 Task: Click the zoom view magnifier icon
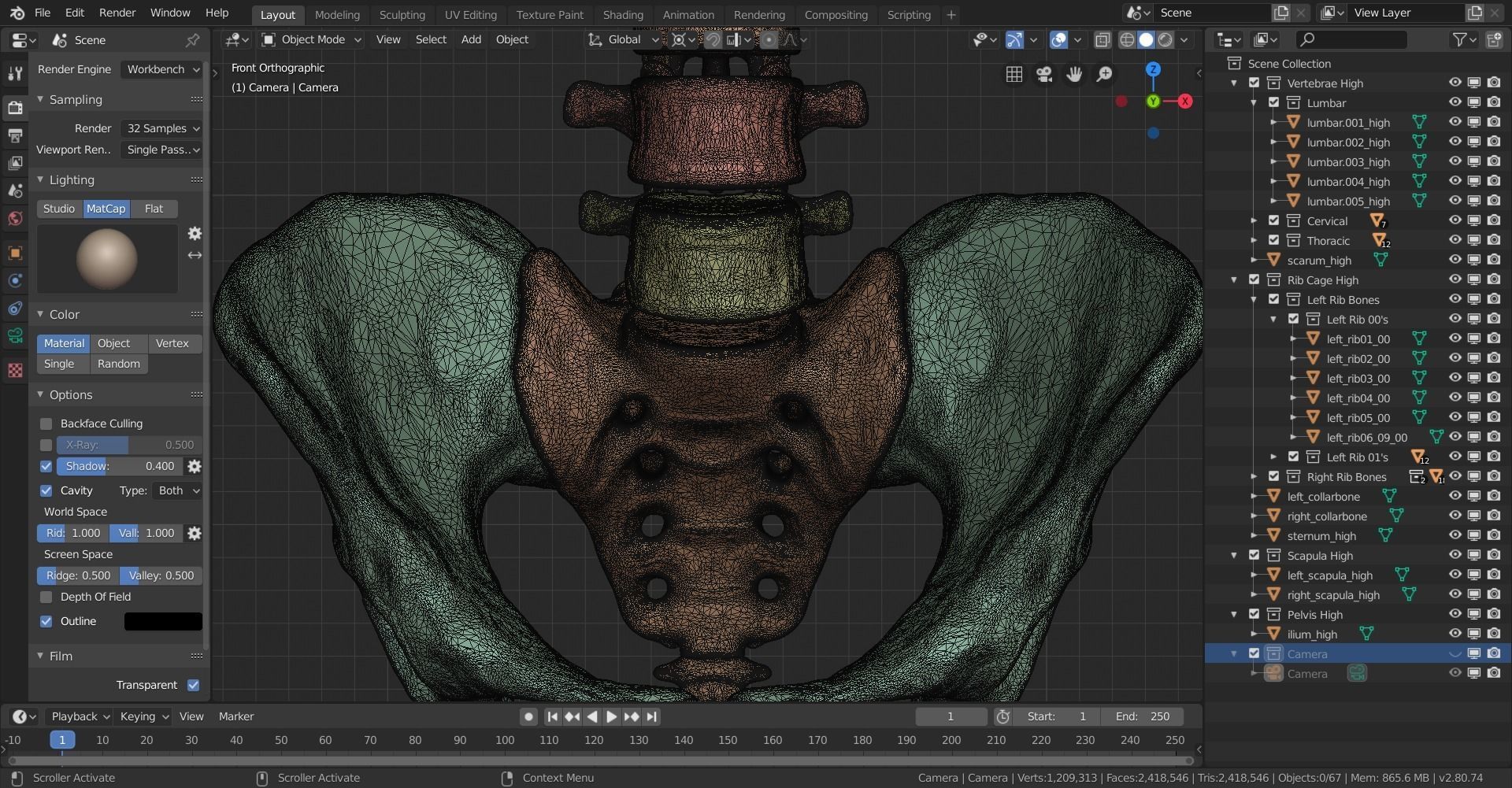(x=1104, y=74)
